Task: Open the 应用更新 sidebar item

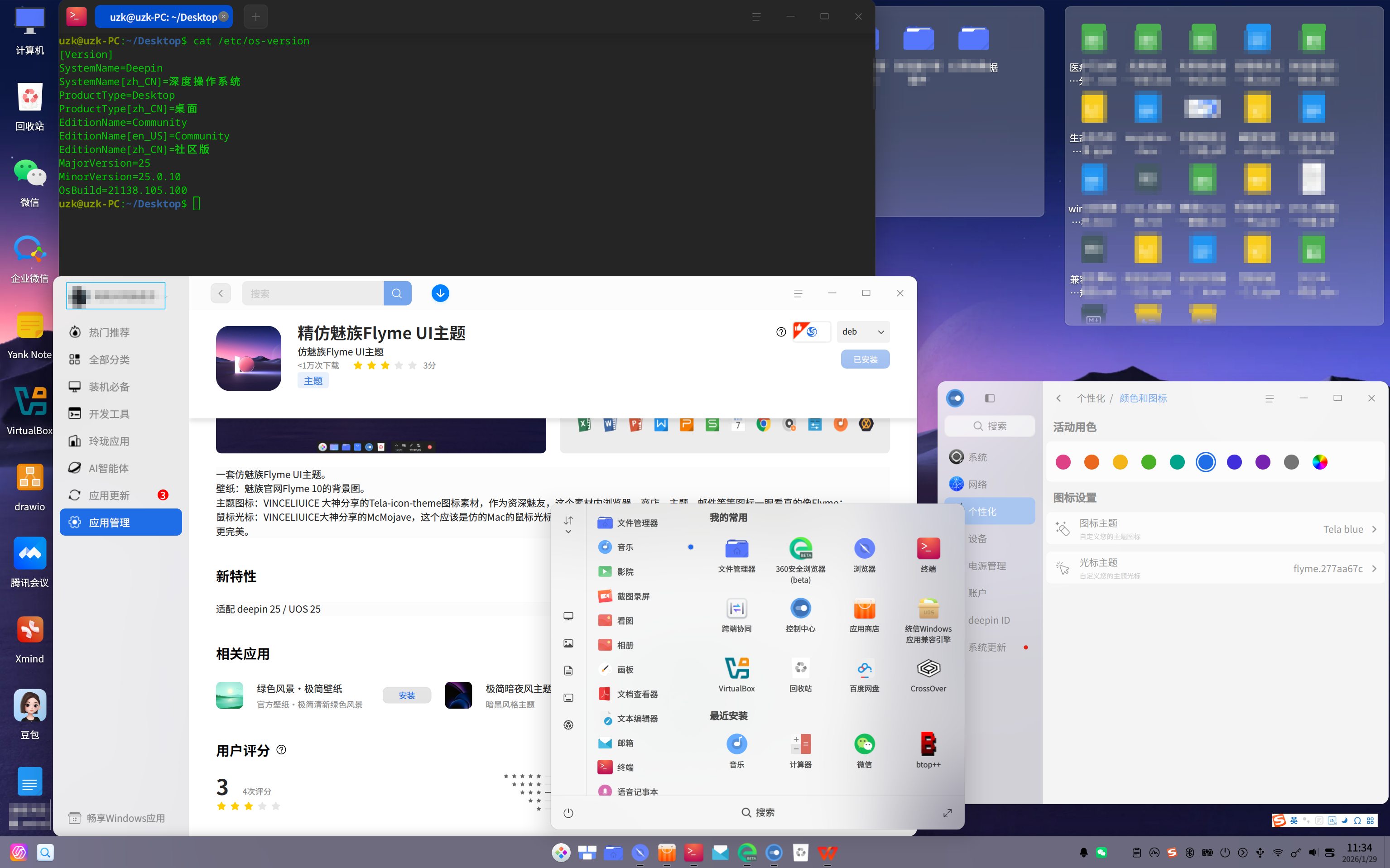Action: point(109,495)
